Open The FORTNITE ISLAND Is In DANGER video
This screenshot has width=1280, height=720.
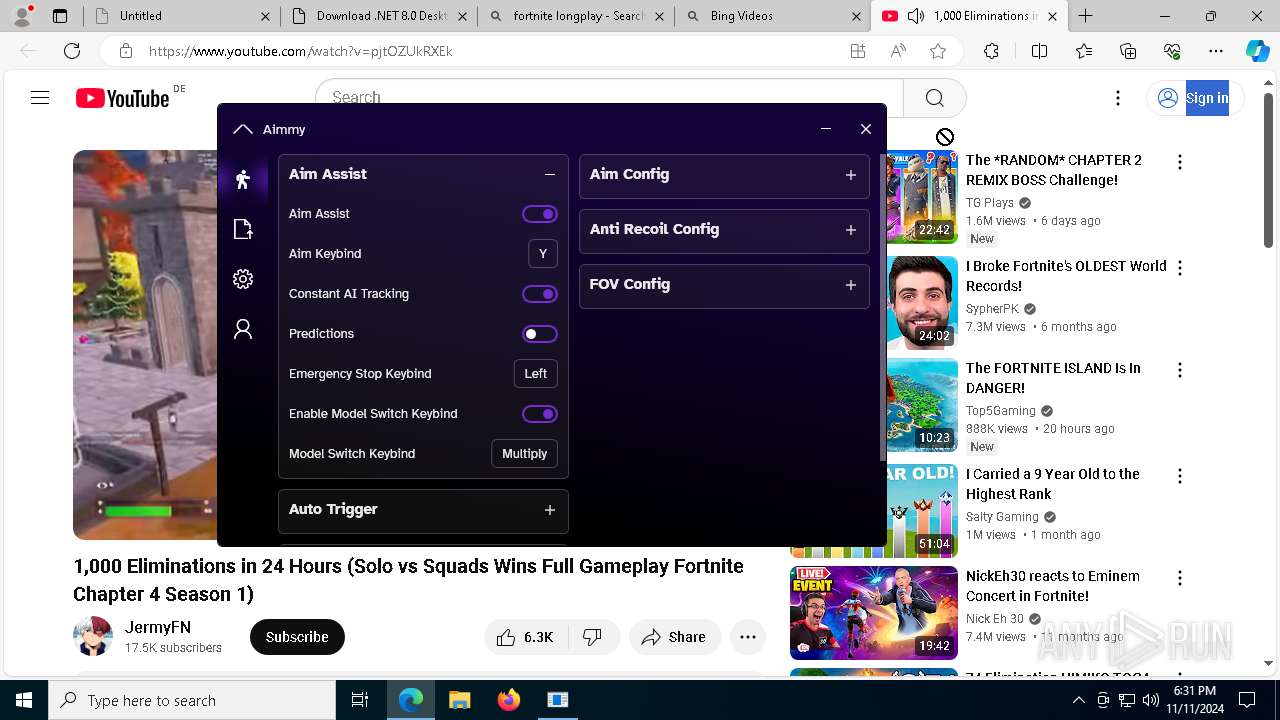point(1053,378)
